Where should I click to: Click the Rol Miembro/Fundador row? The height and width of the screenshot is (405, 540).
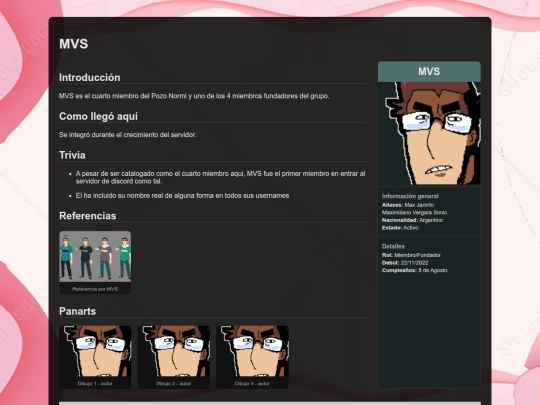point(411,255)
